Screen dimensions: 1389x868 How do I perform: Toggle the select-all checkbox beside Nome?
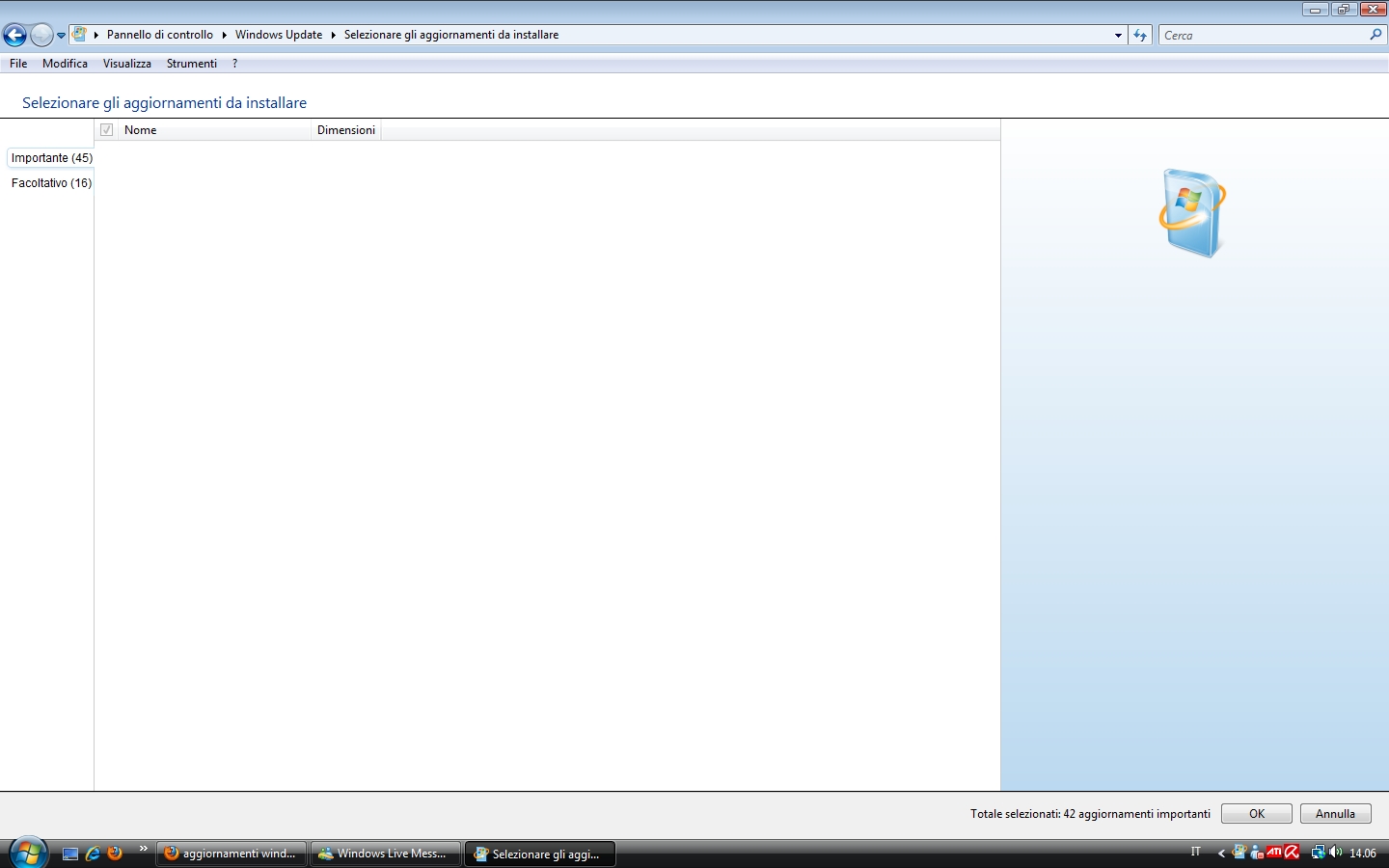point(107,130)
